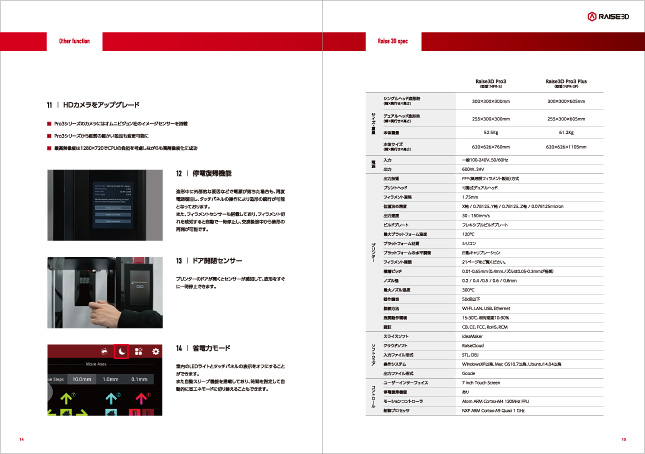
Task: Click the '620×626×1105mm' body size cell
Action: pyautogui.click(x=566, y=147)
